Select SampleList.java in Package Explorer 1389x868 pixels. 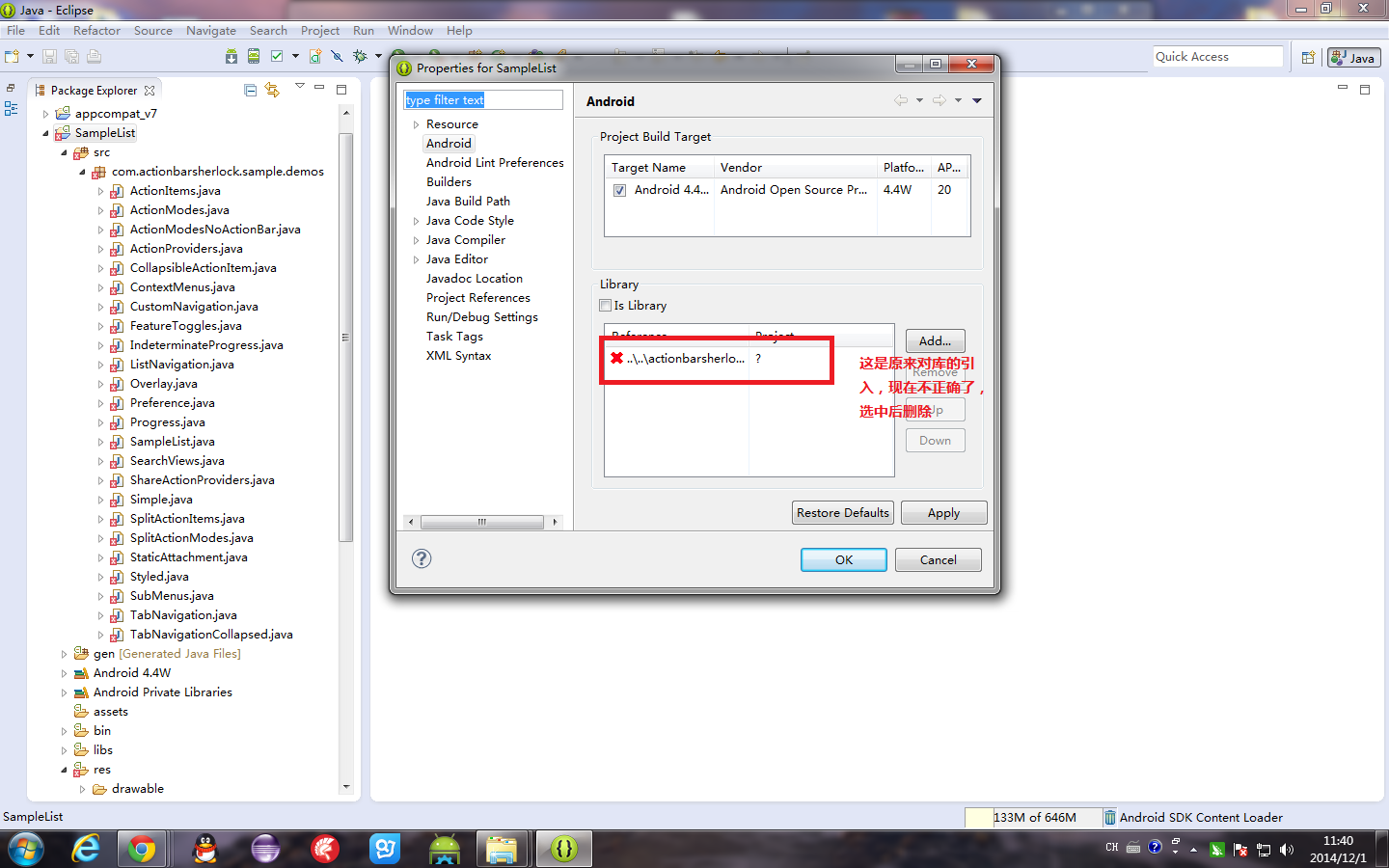point(173,442)
